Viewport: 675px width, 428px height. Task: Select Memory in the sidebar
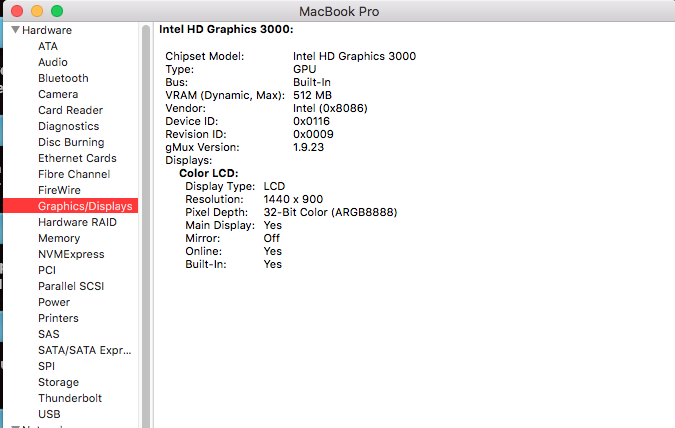click(x=59, y=238)
